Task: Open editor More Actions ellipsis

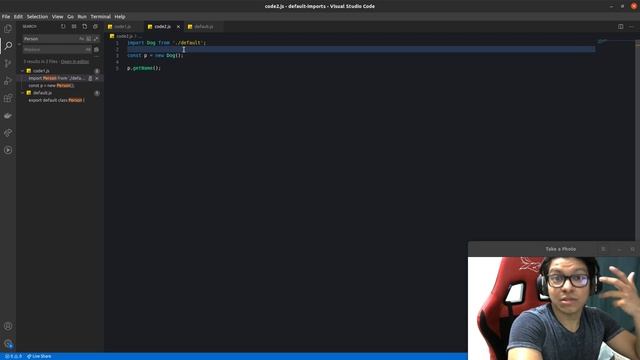Action: 631,27
